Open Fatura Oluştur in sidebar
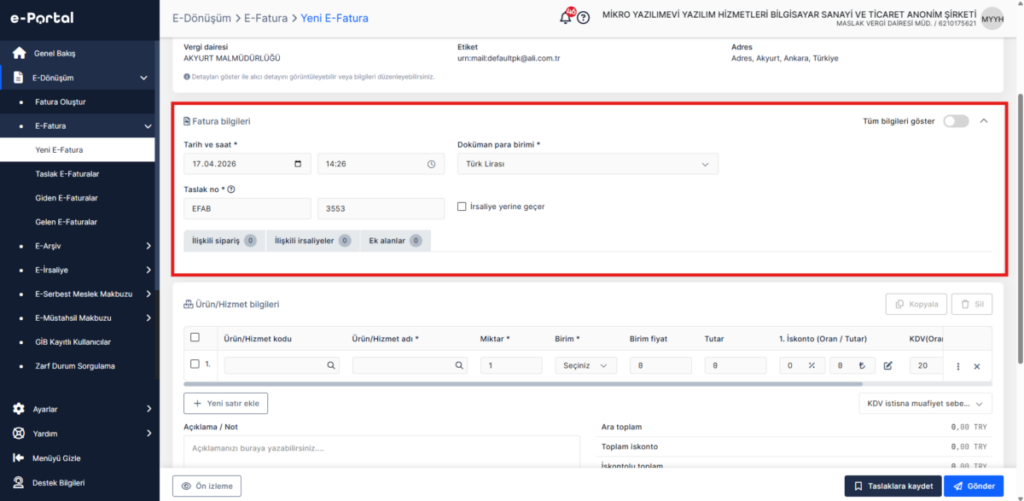The width and height of the screenshot is (1024, 501). [x=60, y=102]
